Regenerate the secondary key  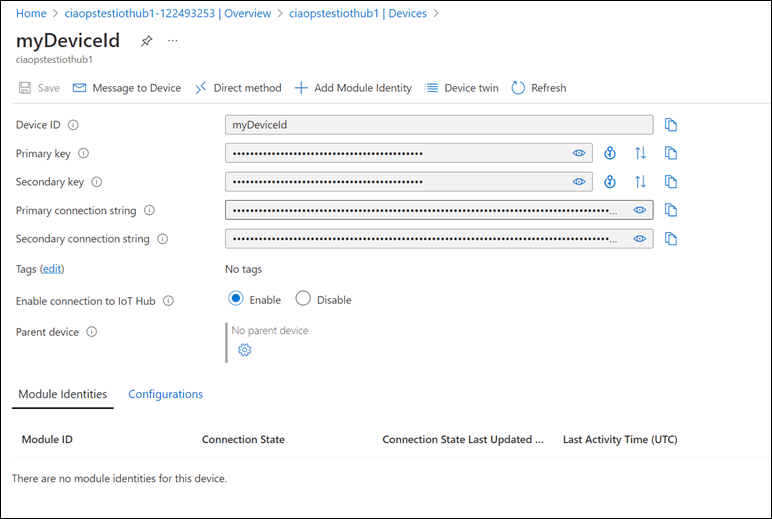610,182
